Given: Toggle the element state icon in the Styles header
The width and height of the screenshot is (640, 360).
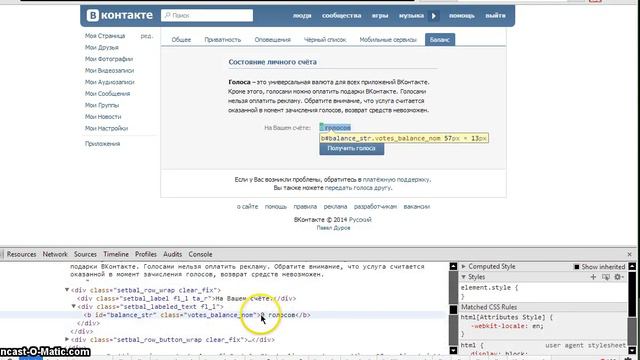Looking at the screenshot, I should pyautogui.click(x=606, y=277).
